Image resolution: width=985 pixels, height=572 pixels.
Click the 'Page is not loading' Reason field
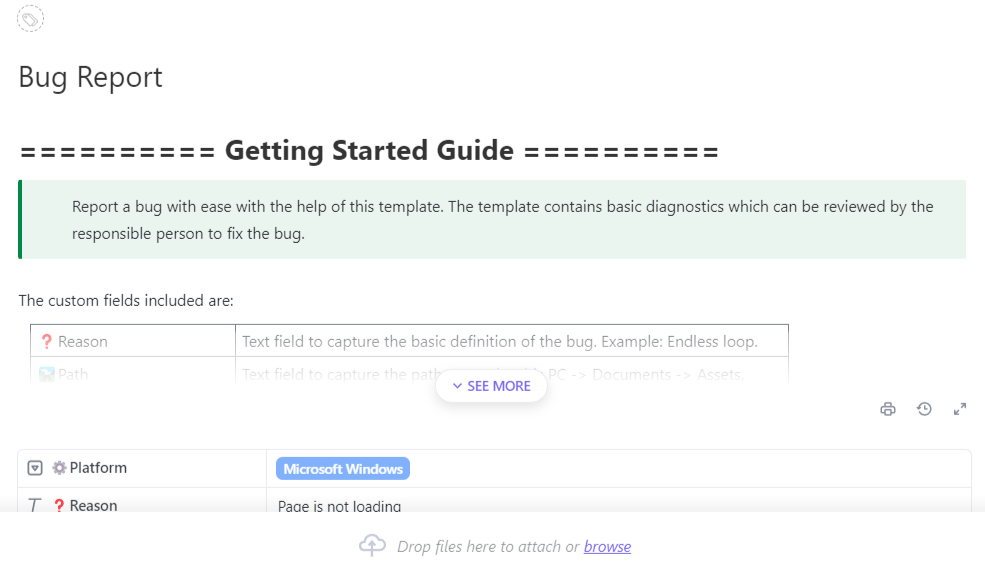point(339,506)
